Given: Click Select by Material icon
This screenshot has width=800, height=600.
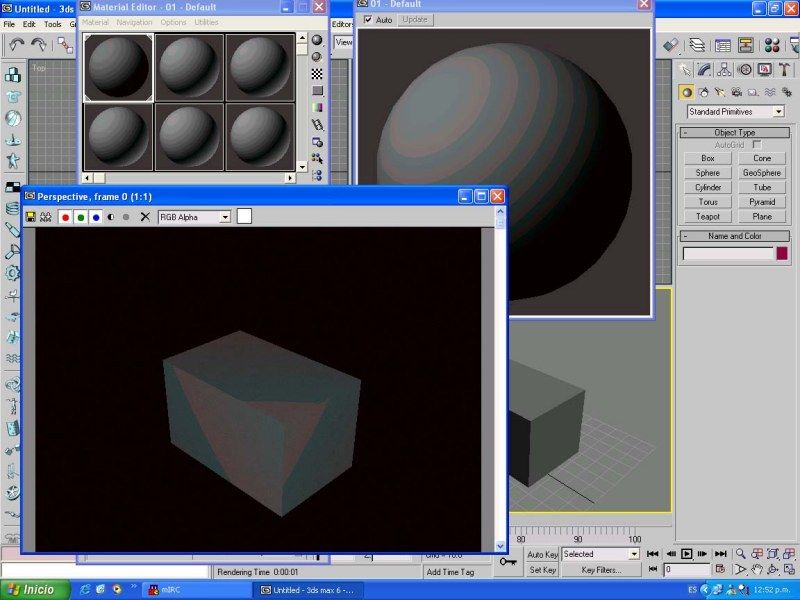Looking at the screenshot, I should (317, 159).
